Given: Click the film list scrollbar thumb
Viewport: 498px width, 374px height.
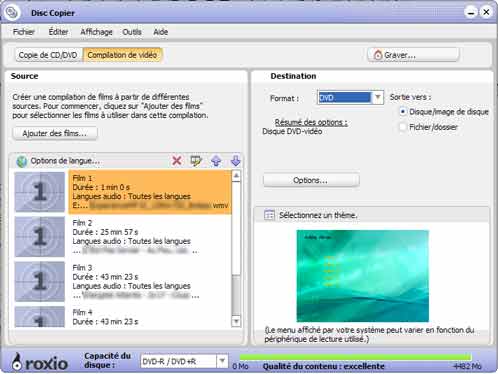Looking at the screenshot, I should coord(236,228).
